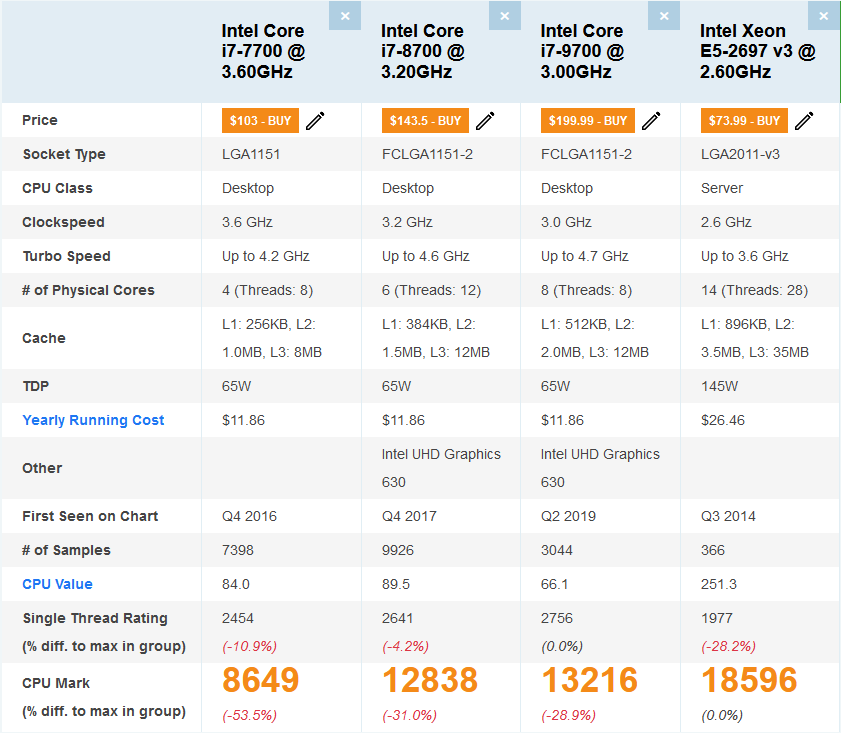Open the CPU Value link
The image size is (841, 733).
click(57, 584)
